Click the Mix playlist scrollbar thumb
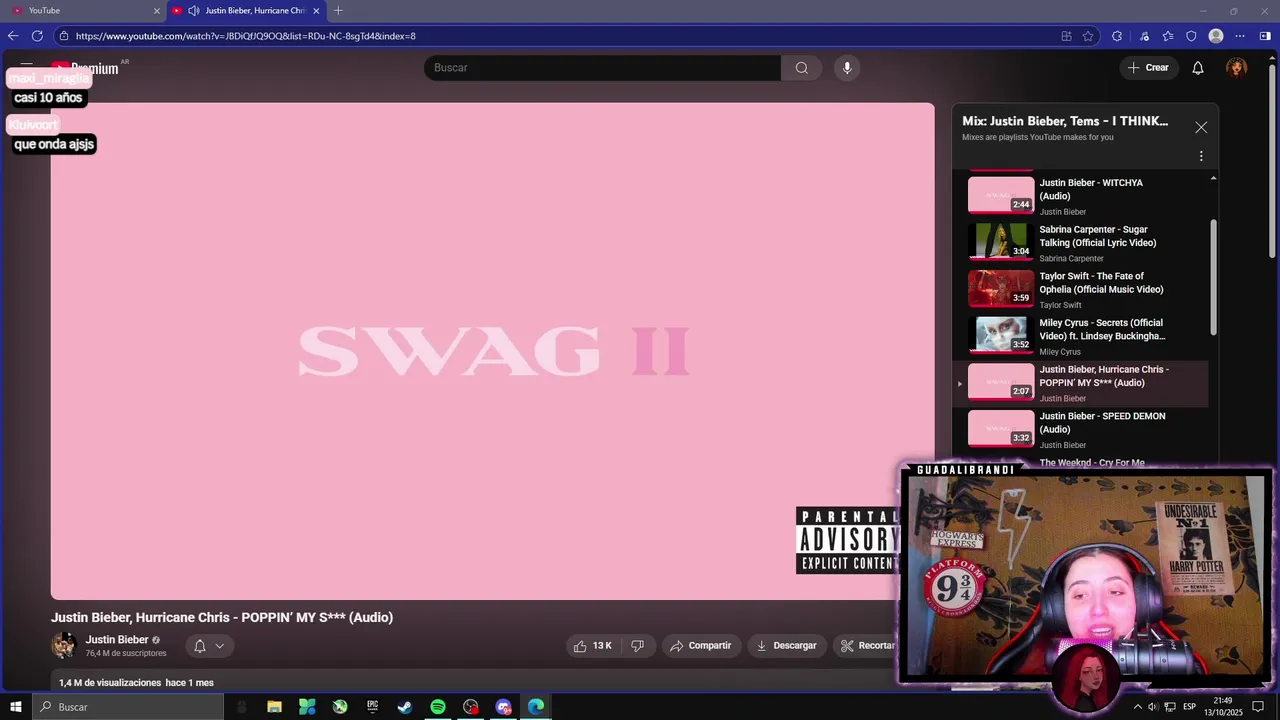The width and height of the screenshot is (1280, 720). coord(1213,277)
